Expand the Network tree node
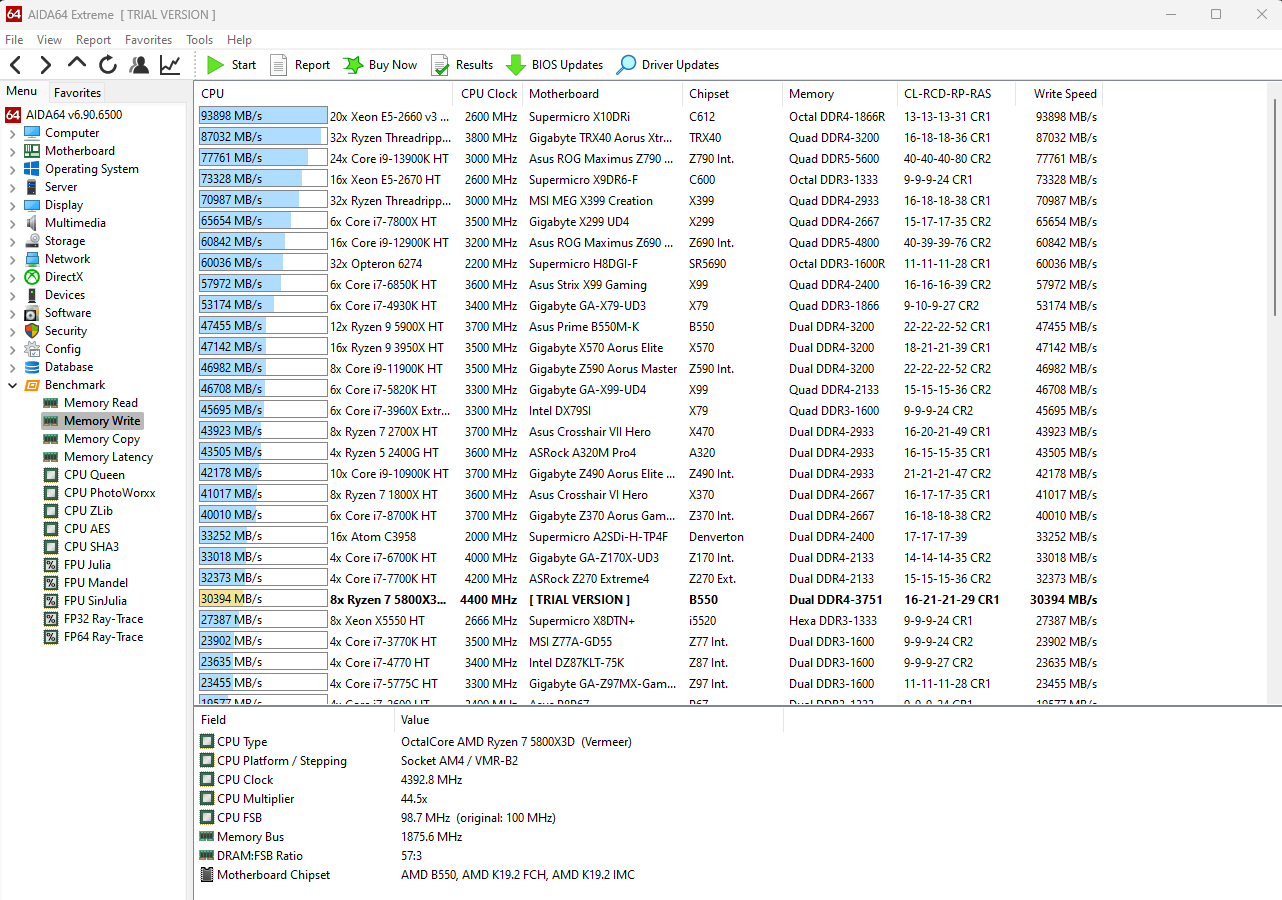The height and width of the screenshot is (900, 1282). [12, 259]
